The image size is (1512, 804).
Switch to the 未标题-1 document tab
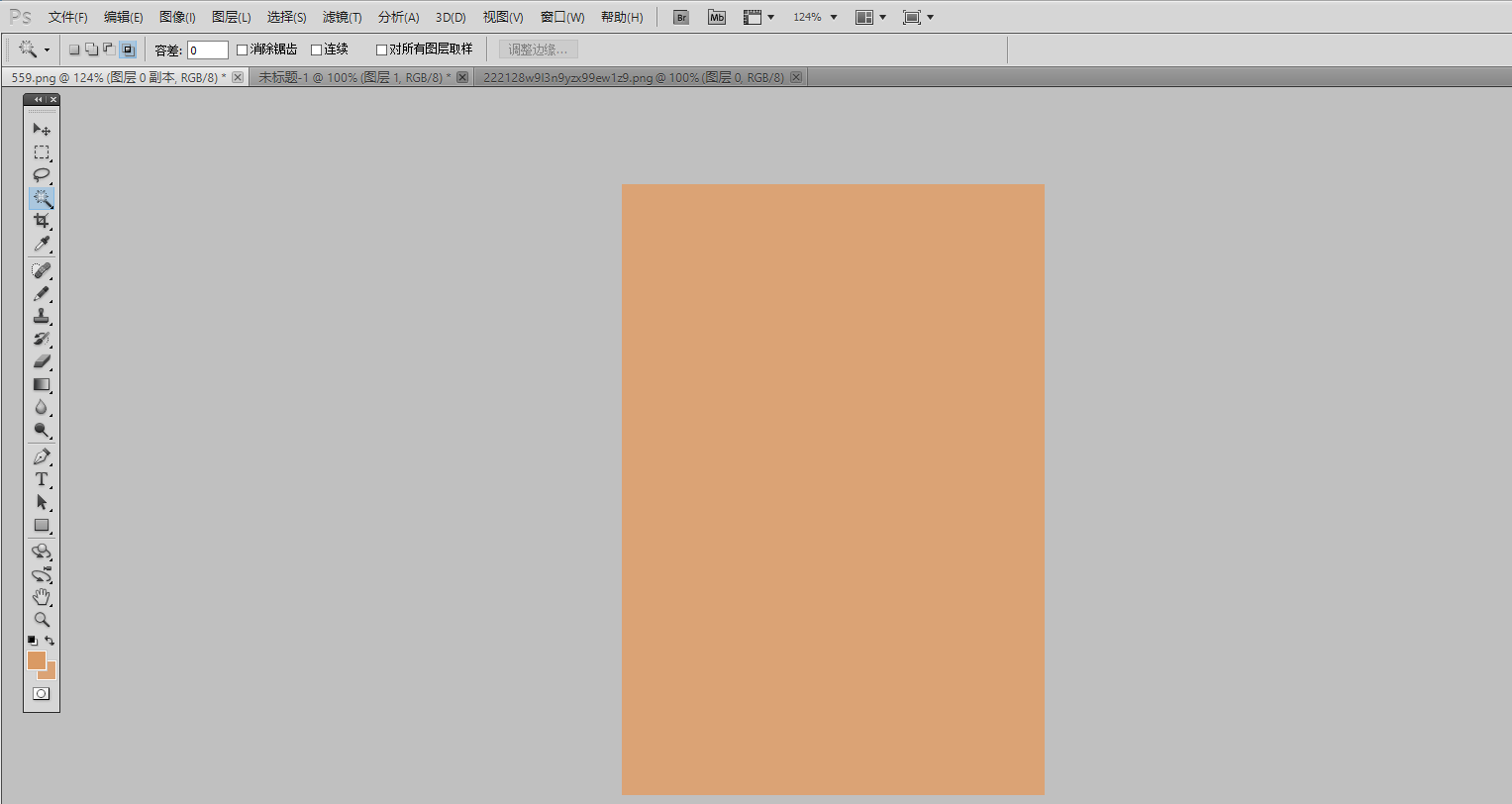(x=354, y=77)
